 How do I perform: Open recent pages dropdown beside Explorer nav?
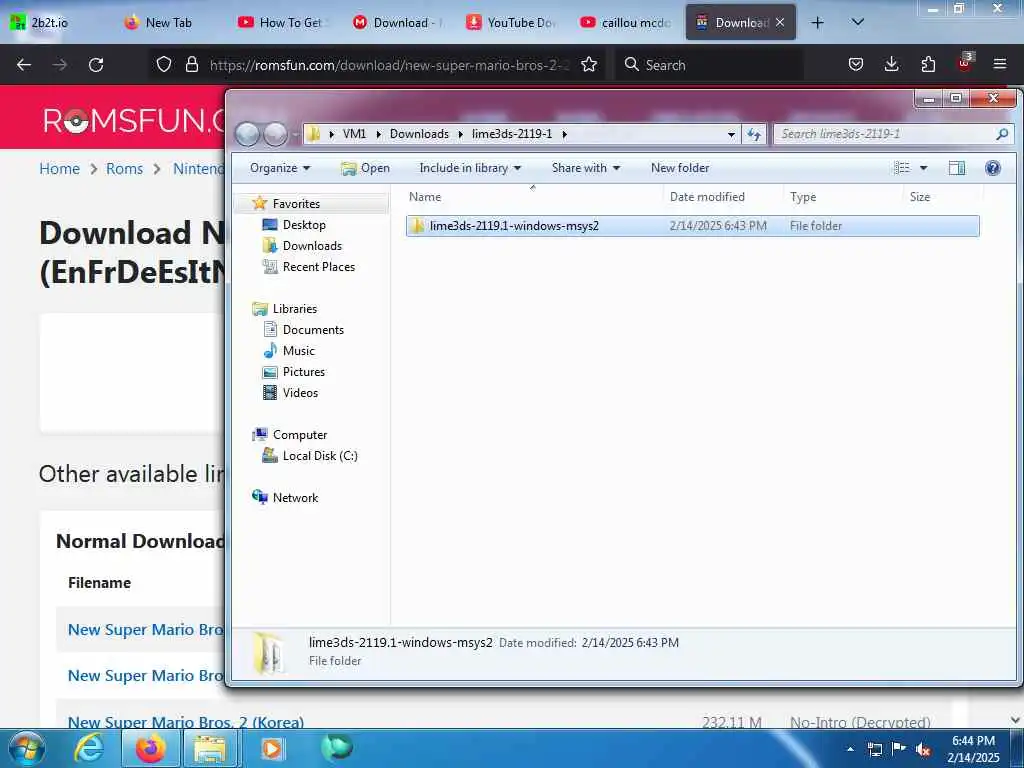tap(295, 134)
